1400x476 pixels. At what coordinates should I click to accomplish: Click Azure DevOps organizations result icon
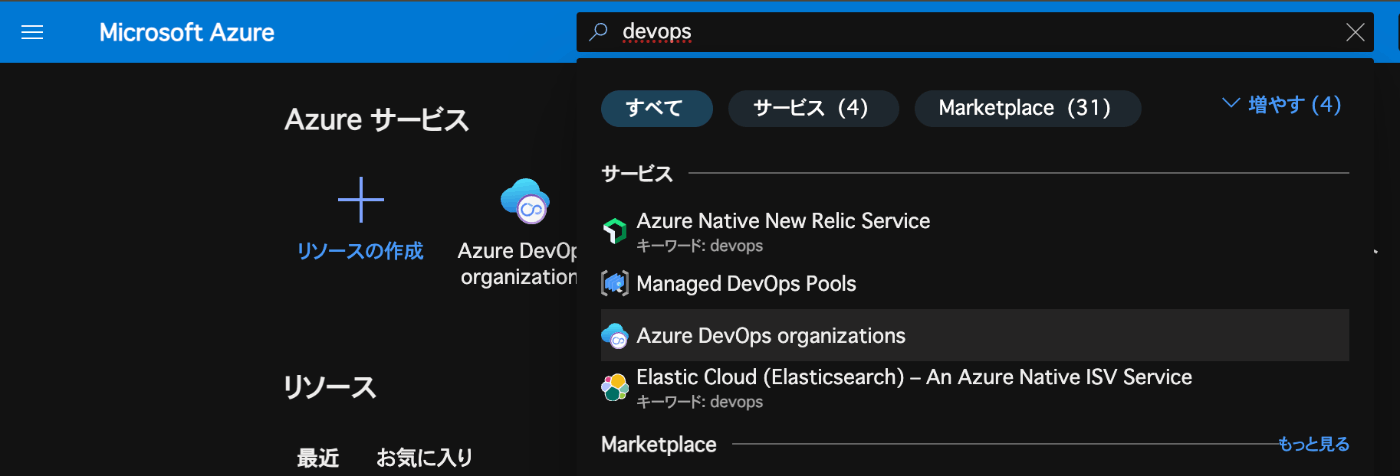click(614, 336)
